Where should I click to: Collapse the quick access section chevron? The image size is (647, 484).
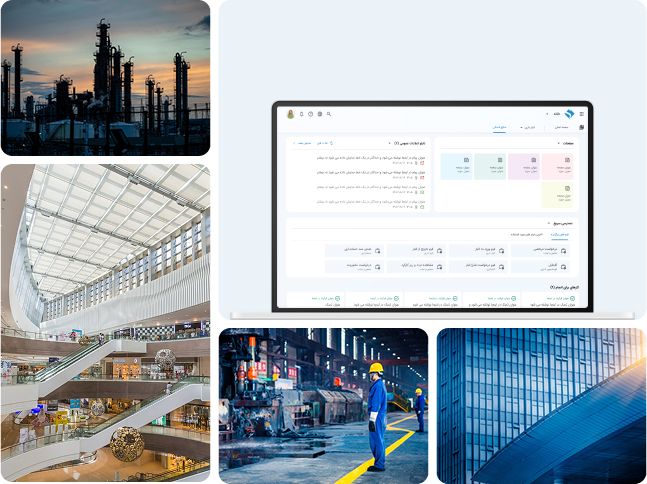click(x=548, y=223)
